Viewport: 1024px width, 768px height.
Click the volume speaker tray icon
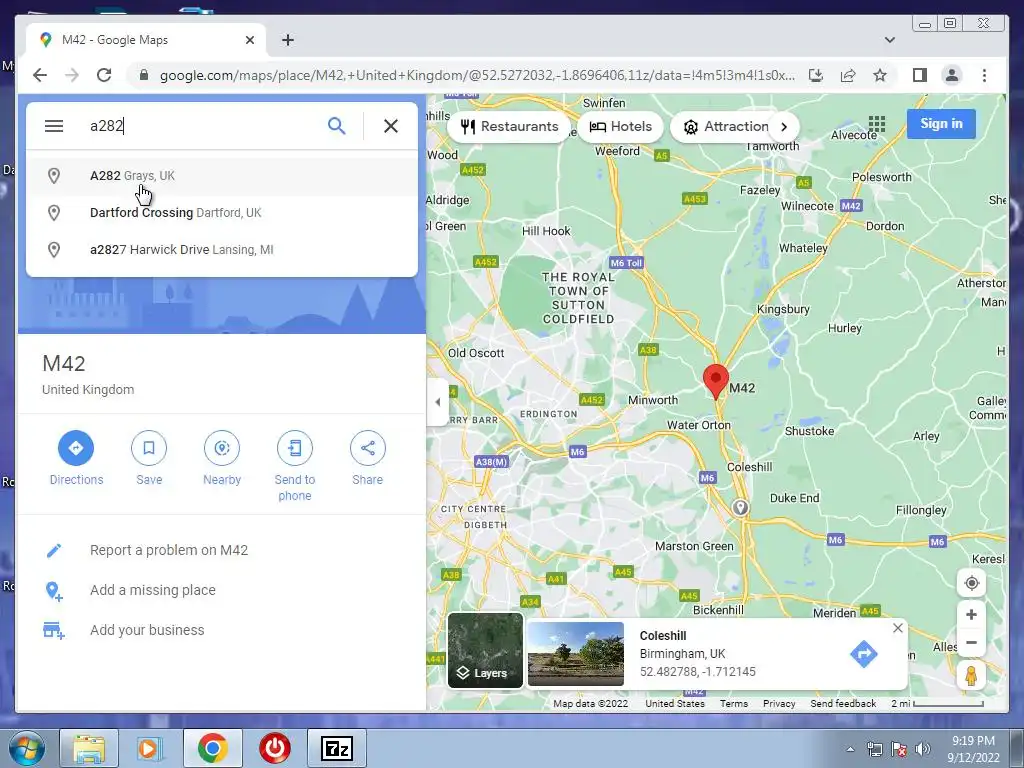[x=922, y=749]
